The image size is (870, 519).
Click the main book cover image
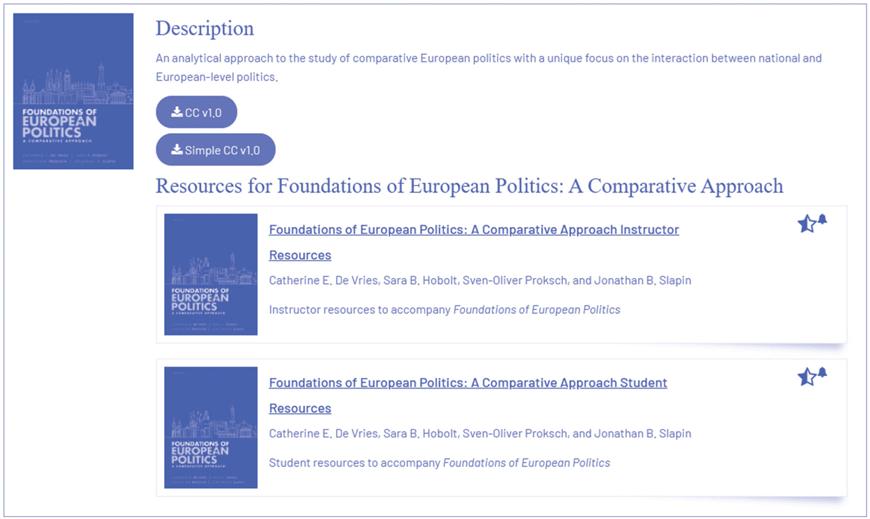point(73,91)
